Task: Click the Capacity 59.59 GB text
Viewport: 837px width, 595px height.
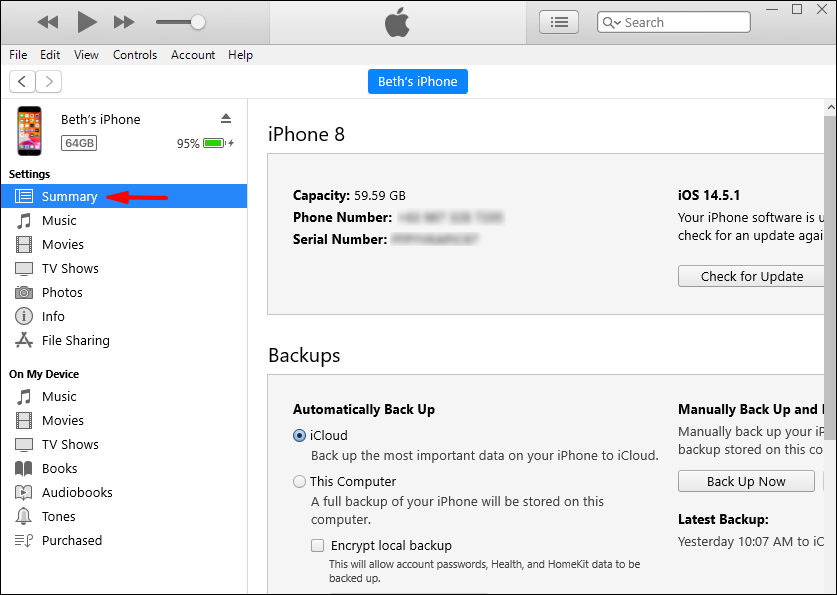Action: tap(349, 195)
